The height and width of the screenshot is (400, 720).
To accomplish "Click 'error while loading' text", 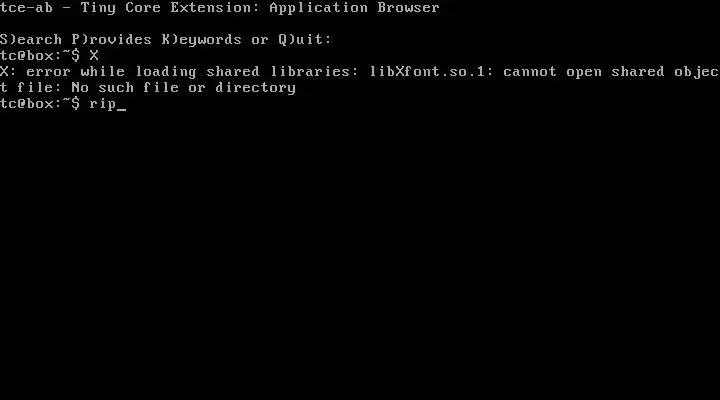I will coord(111,72).
